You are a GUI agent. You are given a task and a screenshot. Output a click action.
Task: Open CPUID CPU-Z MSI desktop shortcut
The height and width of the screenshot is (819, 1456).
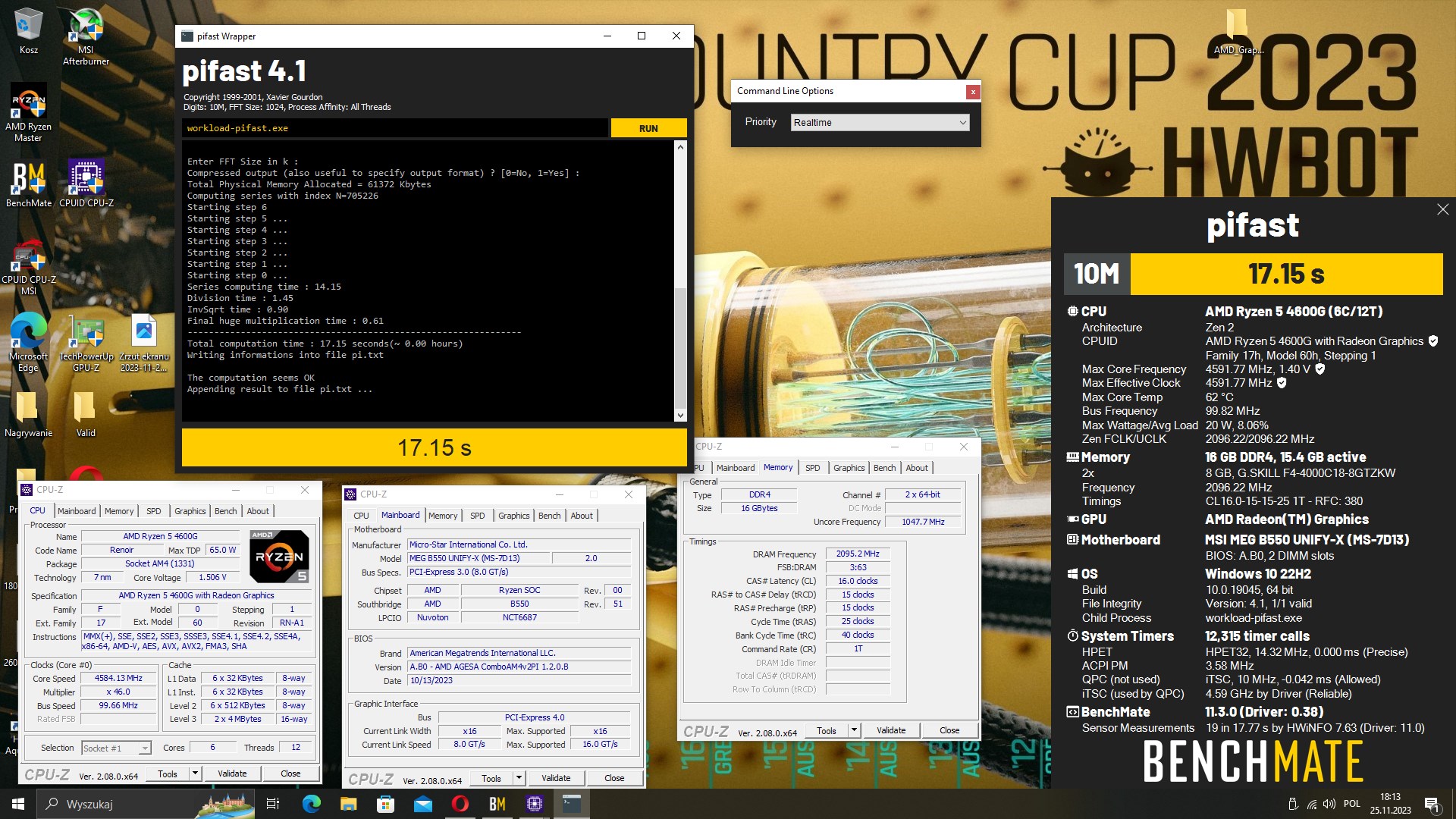[x=28, y=267]
